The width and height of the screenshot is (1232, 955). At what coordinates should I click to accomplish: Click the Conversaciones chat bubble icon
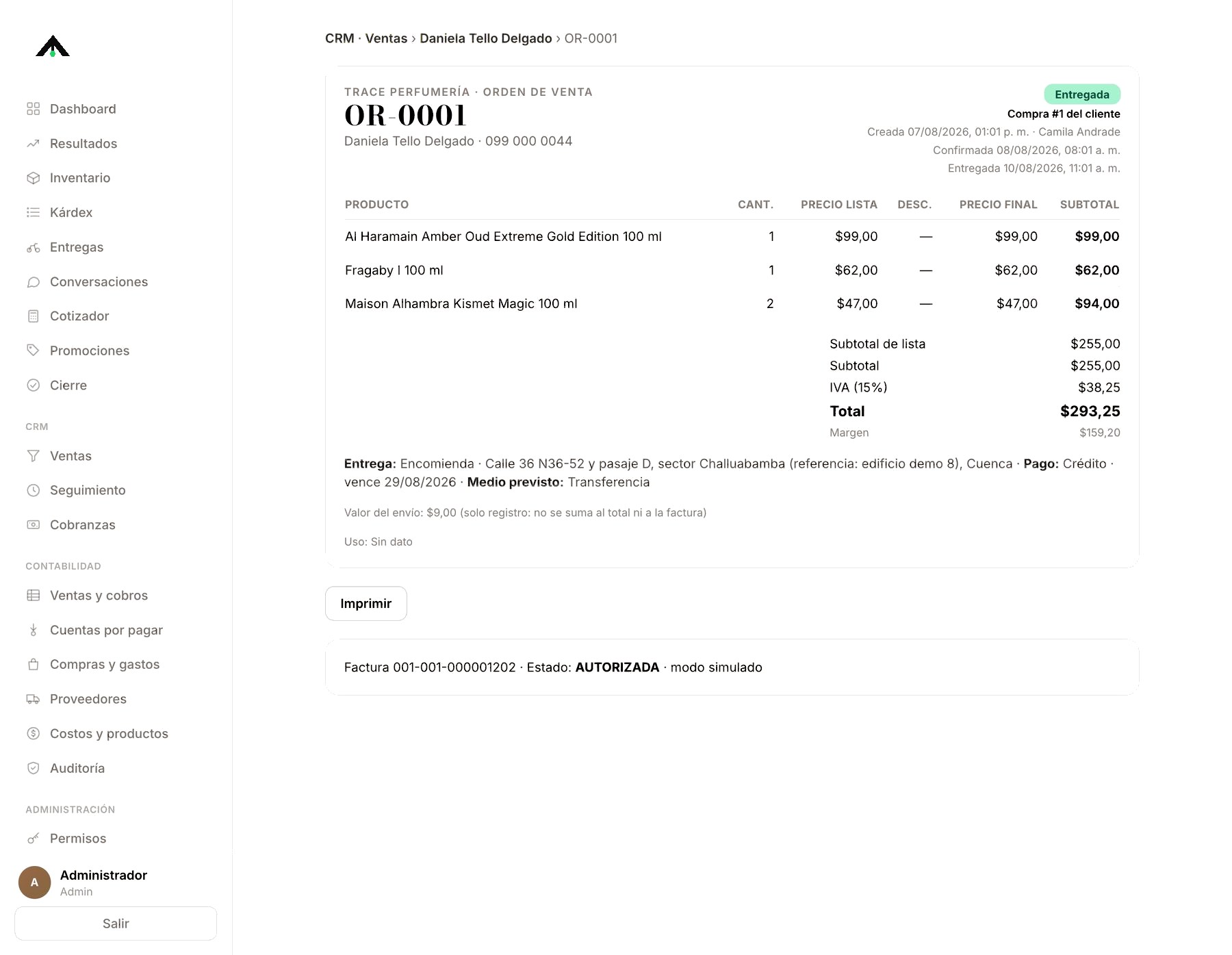tap(33, 282)
